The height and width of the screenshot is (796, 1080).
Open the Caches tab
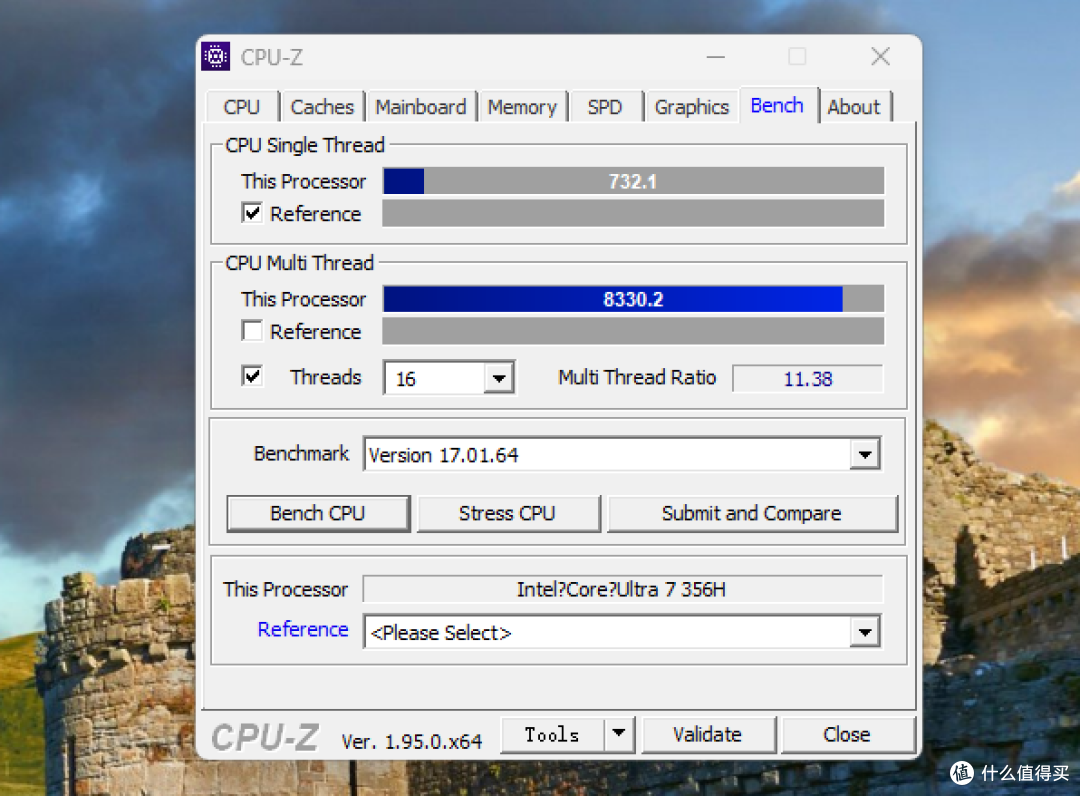pos(322,107)
